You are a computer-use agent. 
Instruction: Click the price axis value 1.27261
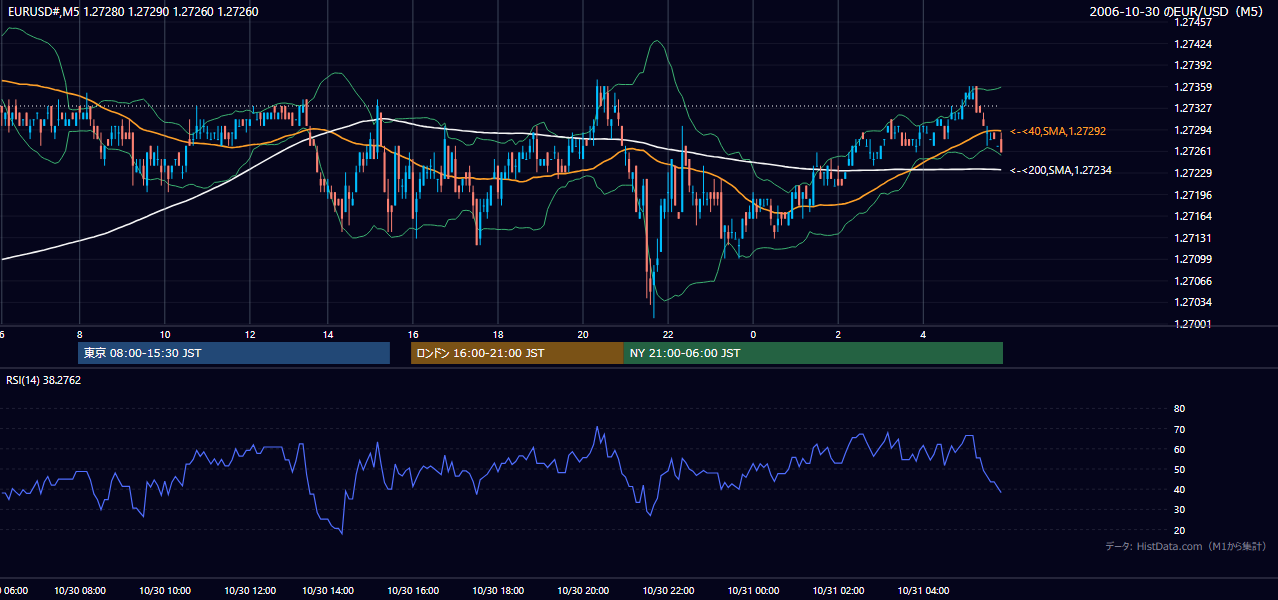point(1192,151)
